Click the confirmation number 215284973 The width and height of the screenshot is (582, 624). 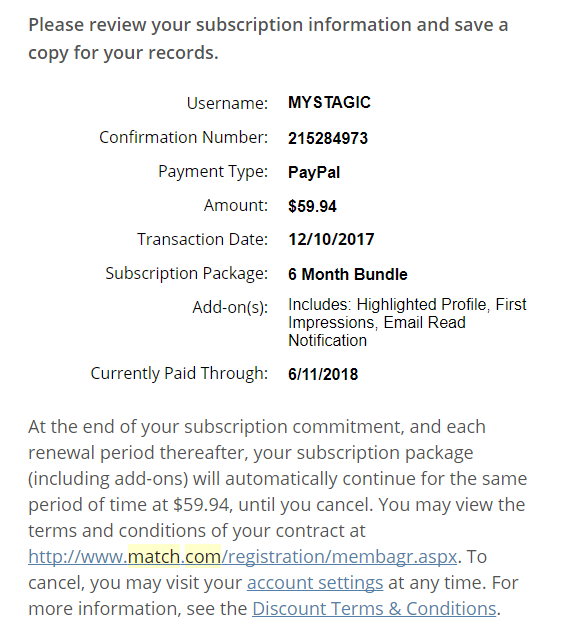pos(328,138)
